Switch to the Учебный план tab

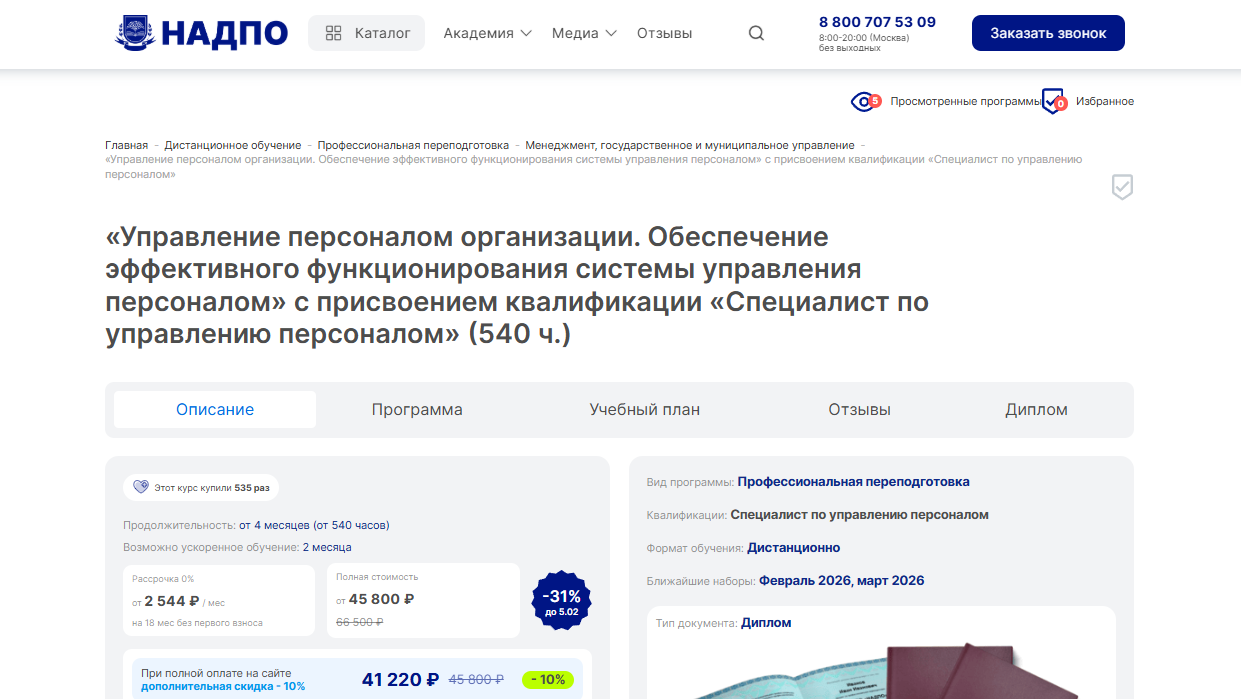[x=644, y=410]
